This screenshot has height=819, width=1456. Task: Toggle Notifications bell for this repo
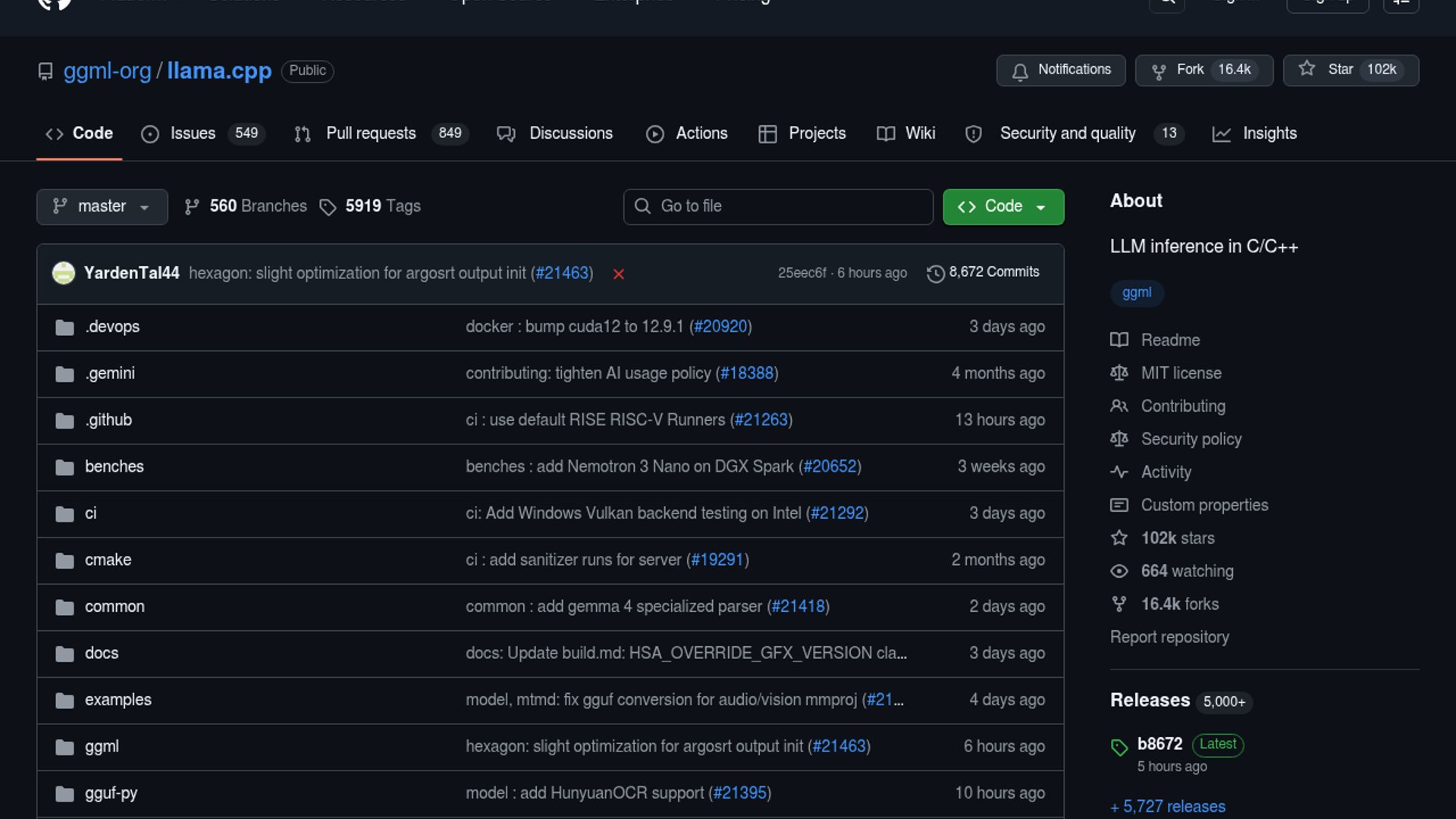[1060, 70]
